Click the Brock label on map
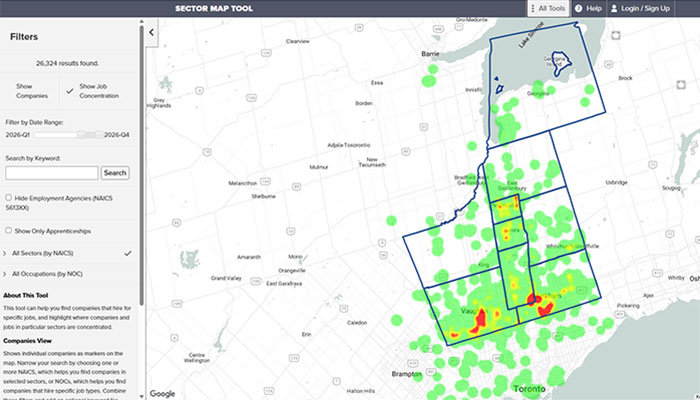This screenshot has width=700, height=400. [625, 78]
